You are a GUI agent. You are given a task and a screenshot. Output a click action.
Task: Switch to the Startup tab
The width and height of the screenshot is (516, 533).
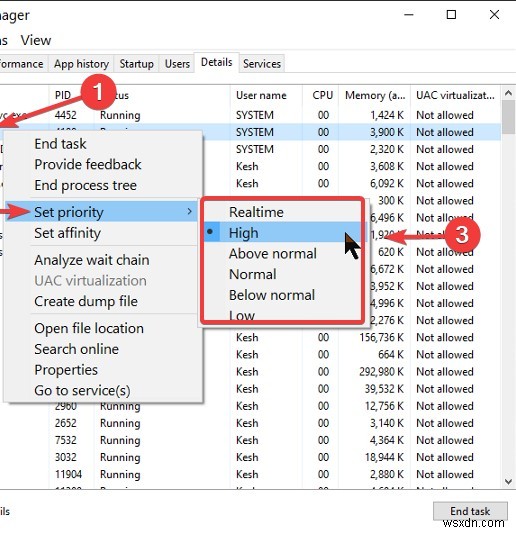pos(136,64)
